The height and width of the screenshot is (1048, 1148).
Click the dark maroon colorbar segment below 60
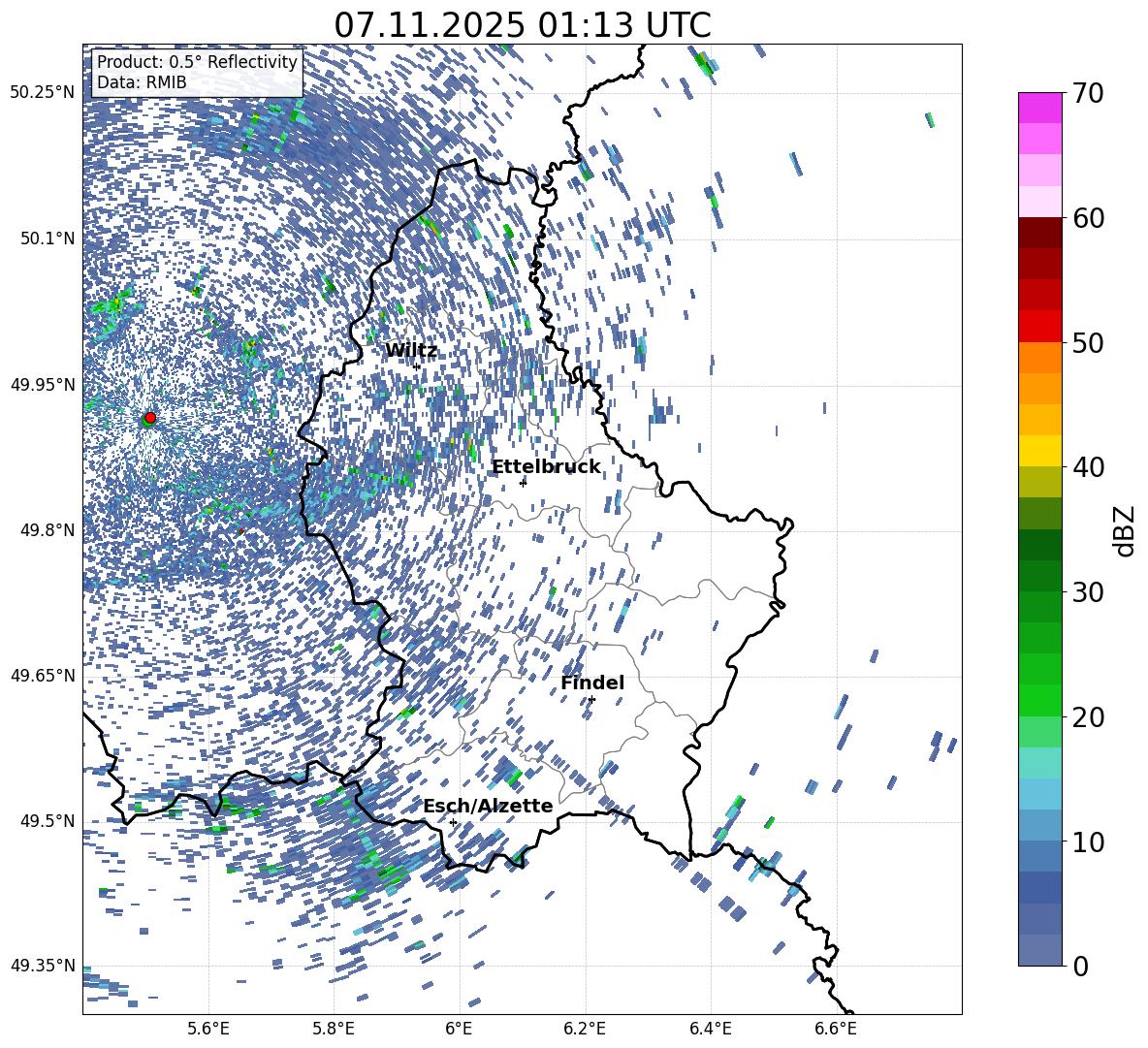tap(1040, 233)
